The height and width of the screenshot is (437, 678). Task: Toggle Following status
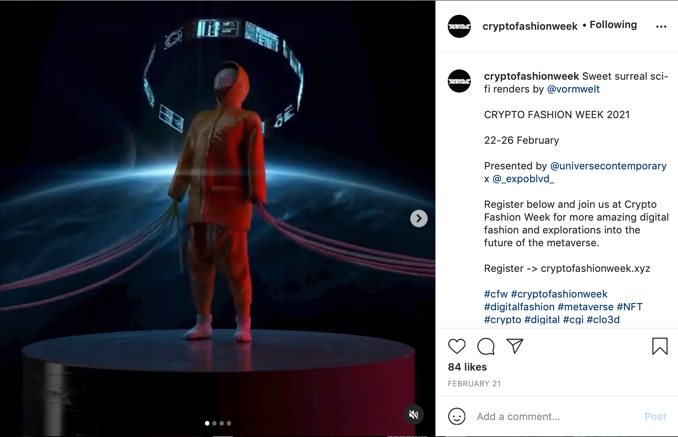[613, 25]
